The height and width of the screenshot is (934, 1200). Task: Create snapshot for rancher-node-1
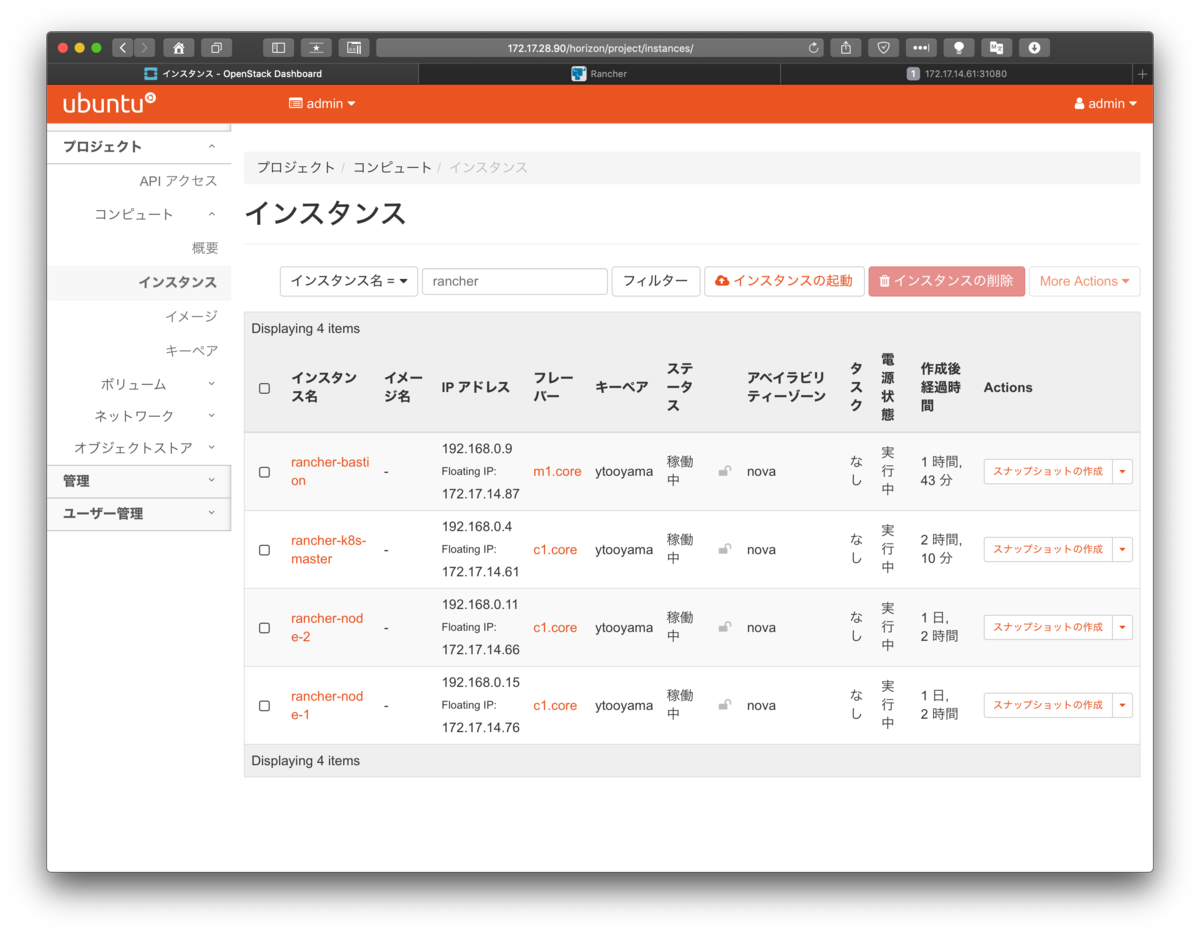pos(1048,705)
